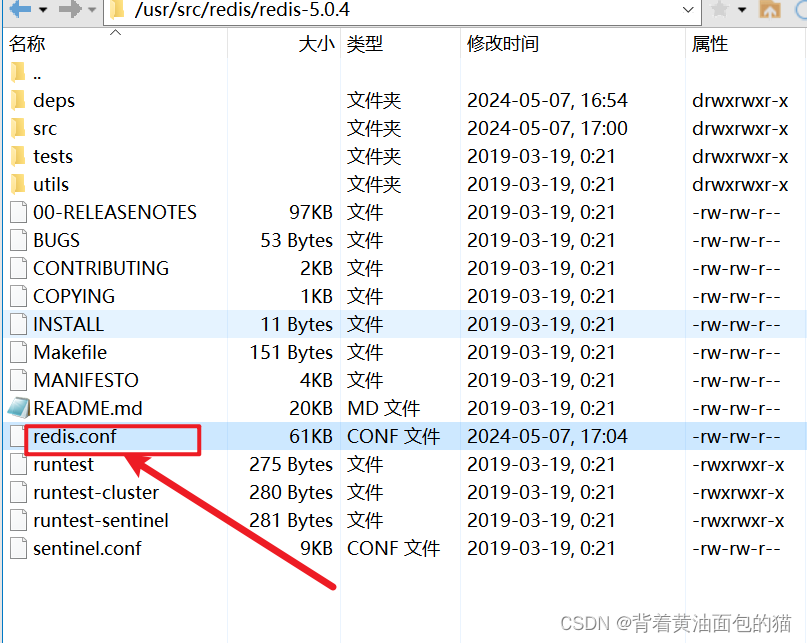Click the 151 Bytes size of Makefile

pos(291,353)
